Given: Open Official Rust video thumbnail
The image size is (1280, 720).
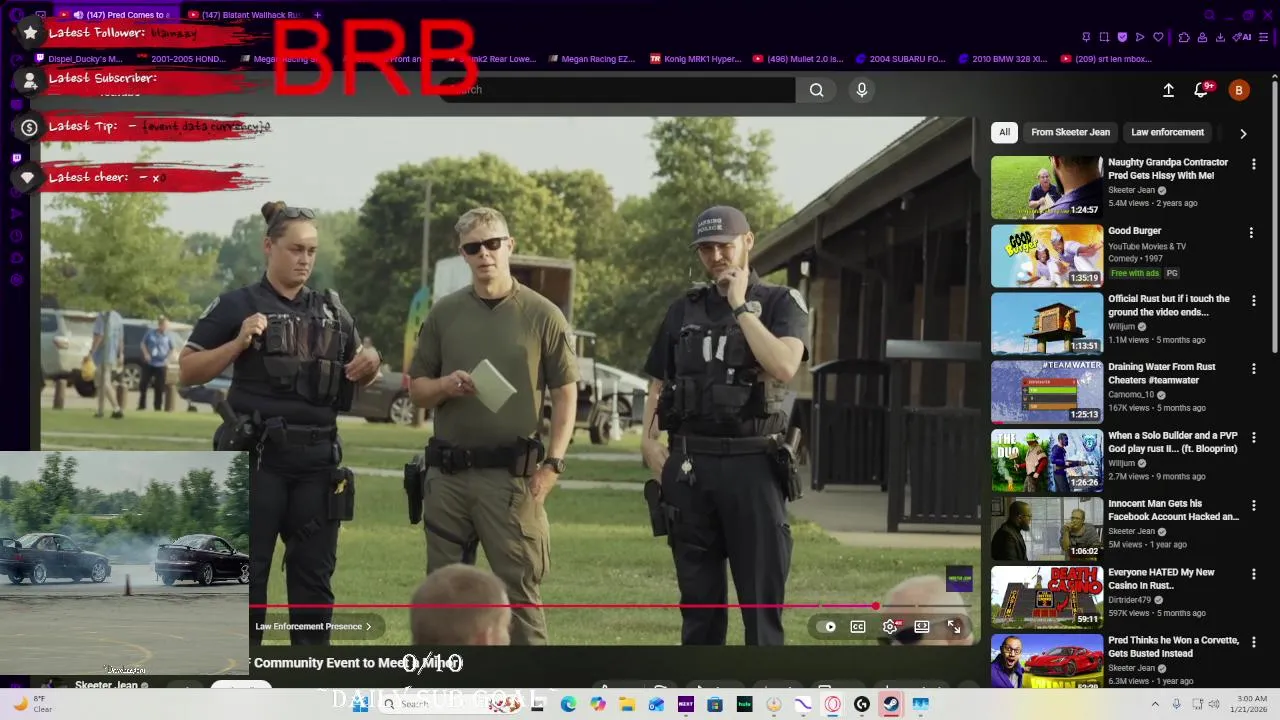Looking at the screenshot, I should point(1047,323).
